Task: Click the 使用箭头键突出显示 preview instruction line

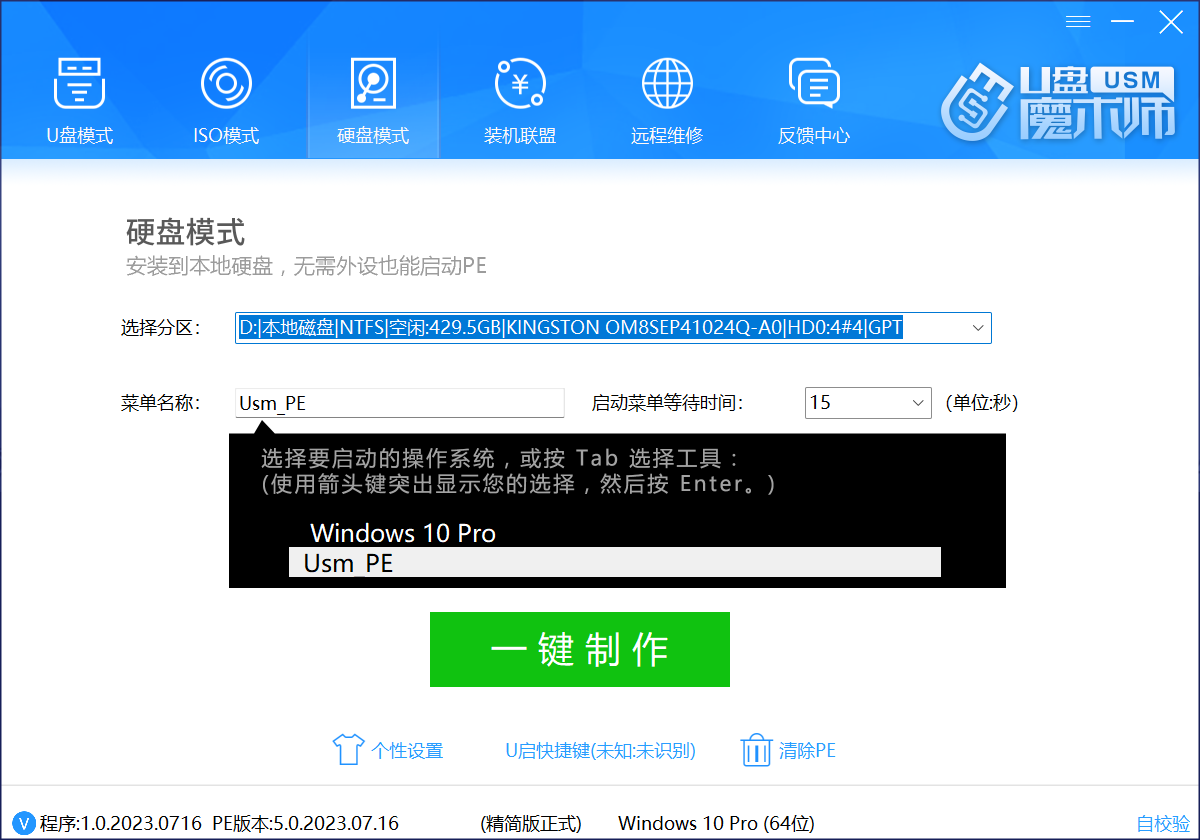Action: click(x=518, y=484)
